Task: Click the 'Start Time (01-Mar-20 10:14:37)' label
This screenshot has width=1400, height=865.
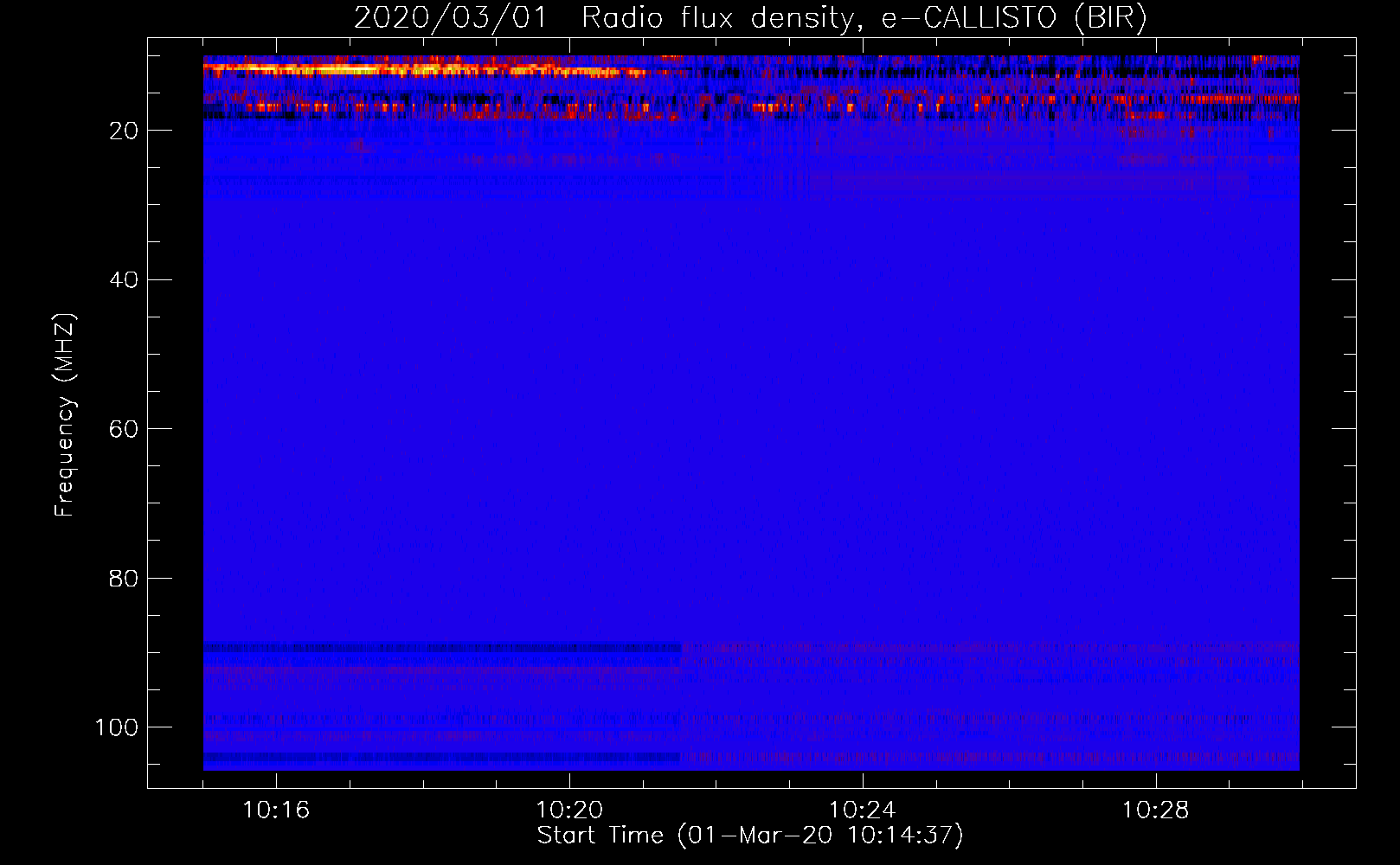Action: coord(750,836)
